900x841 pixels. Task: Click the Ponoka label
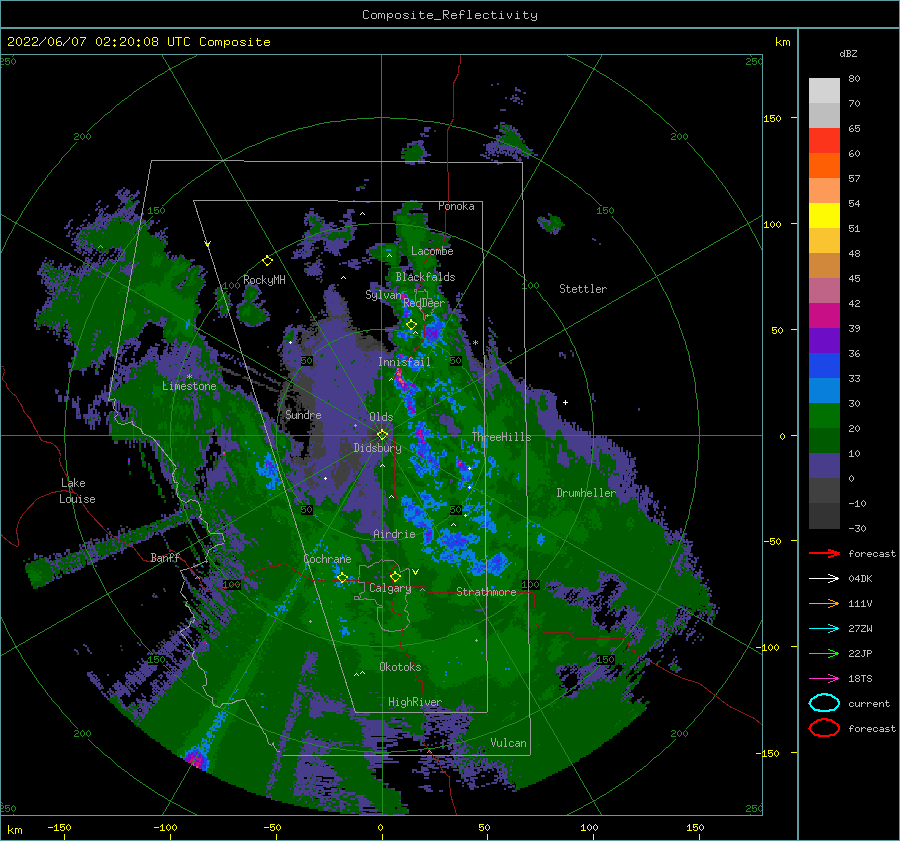(456, 206)
